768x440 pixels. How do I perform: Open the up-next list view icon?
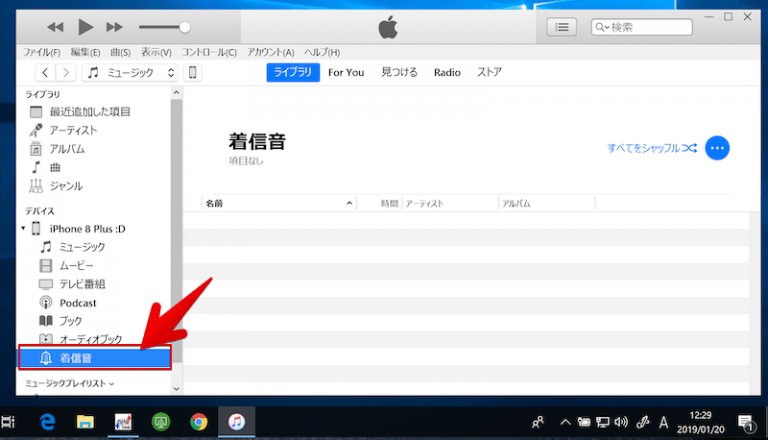pos(561,27)
